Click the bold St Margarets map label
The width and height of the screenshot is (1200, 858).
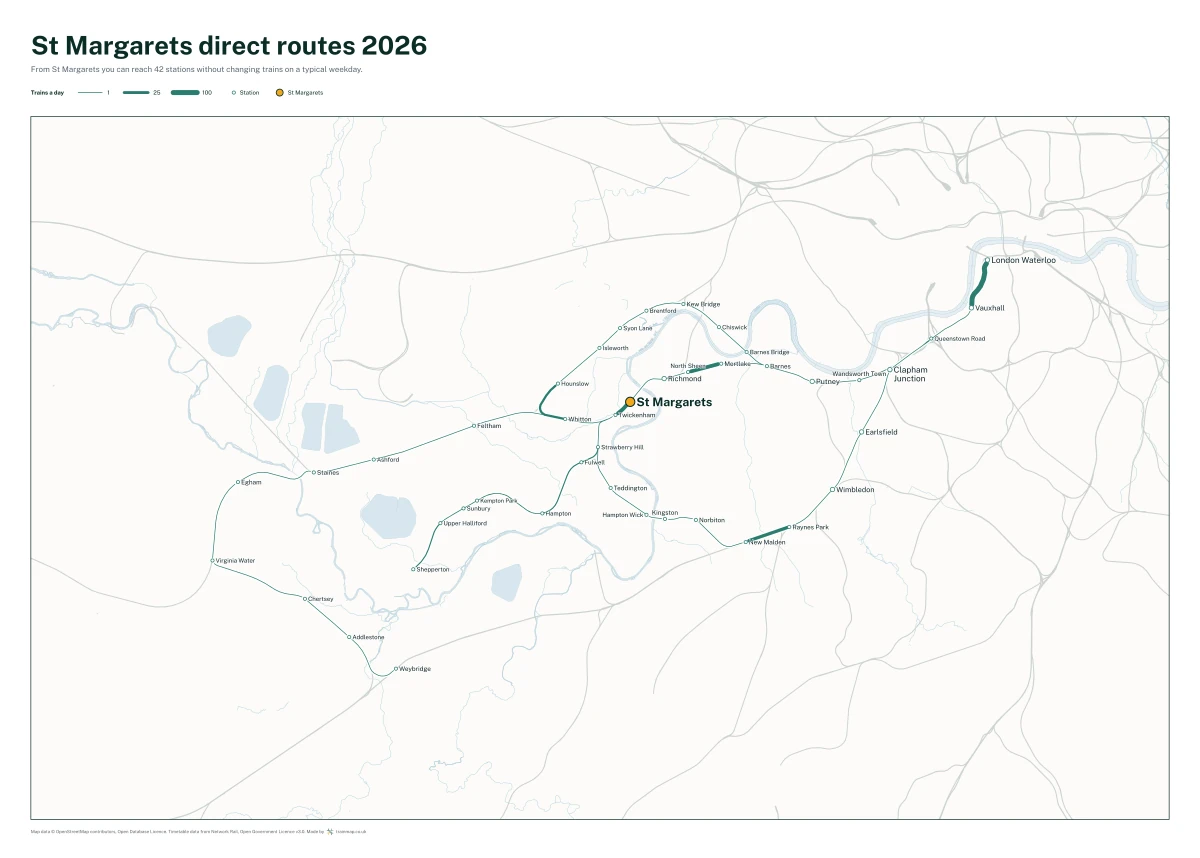674,402
